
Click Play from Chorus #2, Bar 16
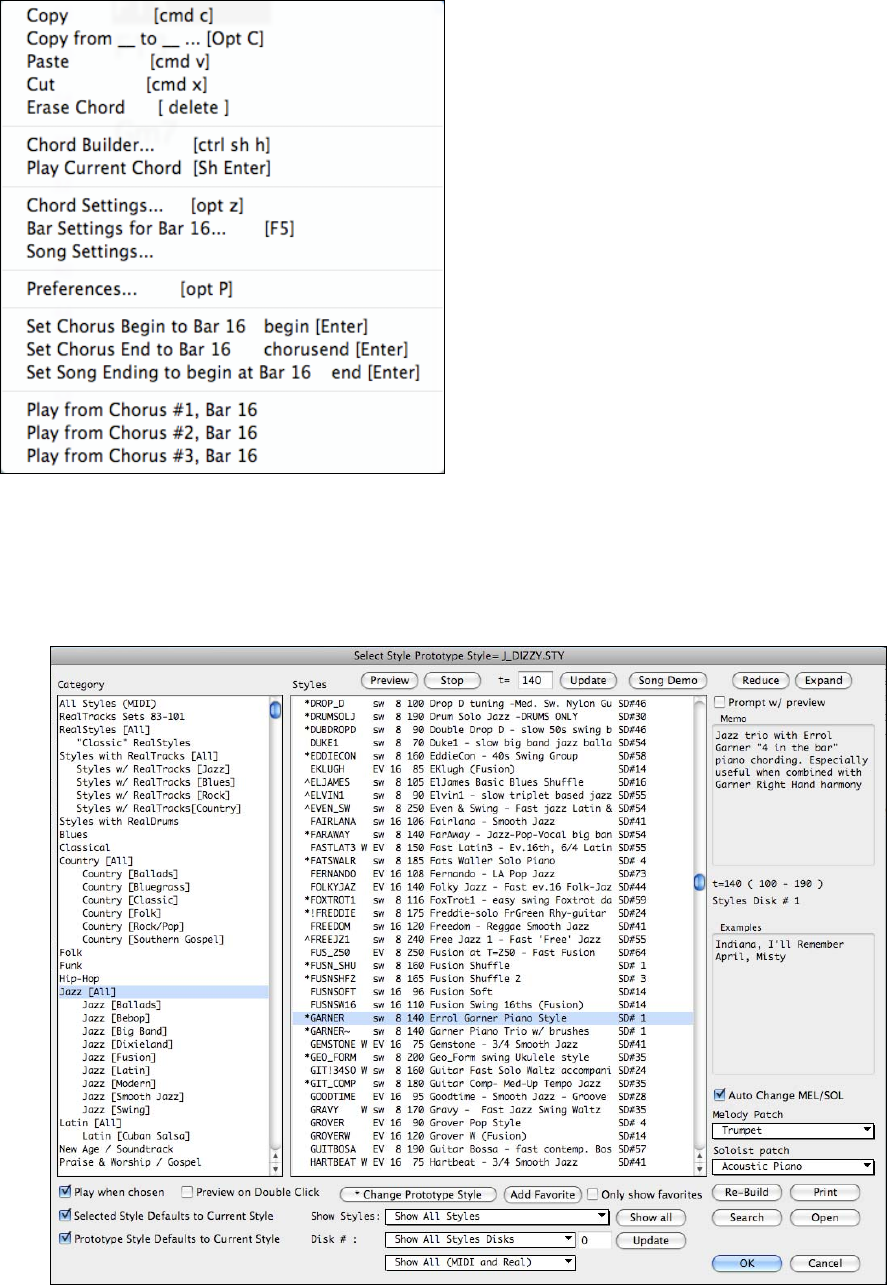click(141, 432)
